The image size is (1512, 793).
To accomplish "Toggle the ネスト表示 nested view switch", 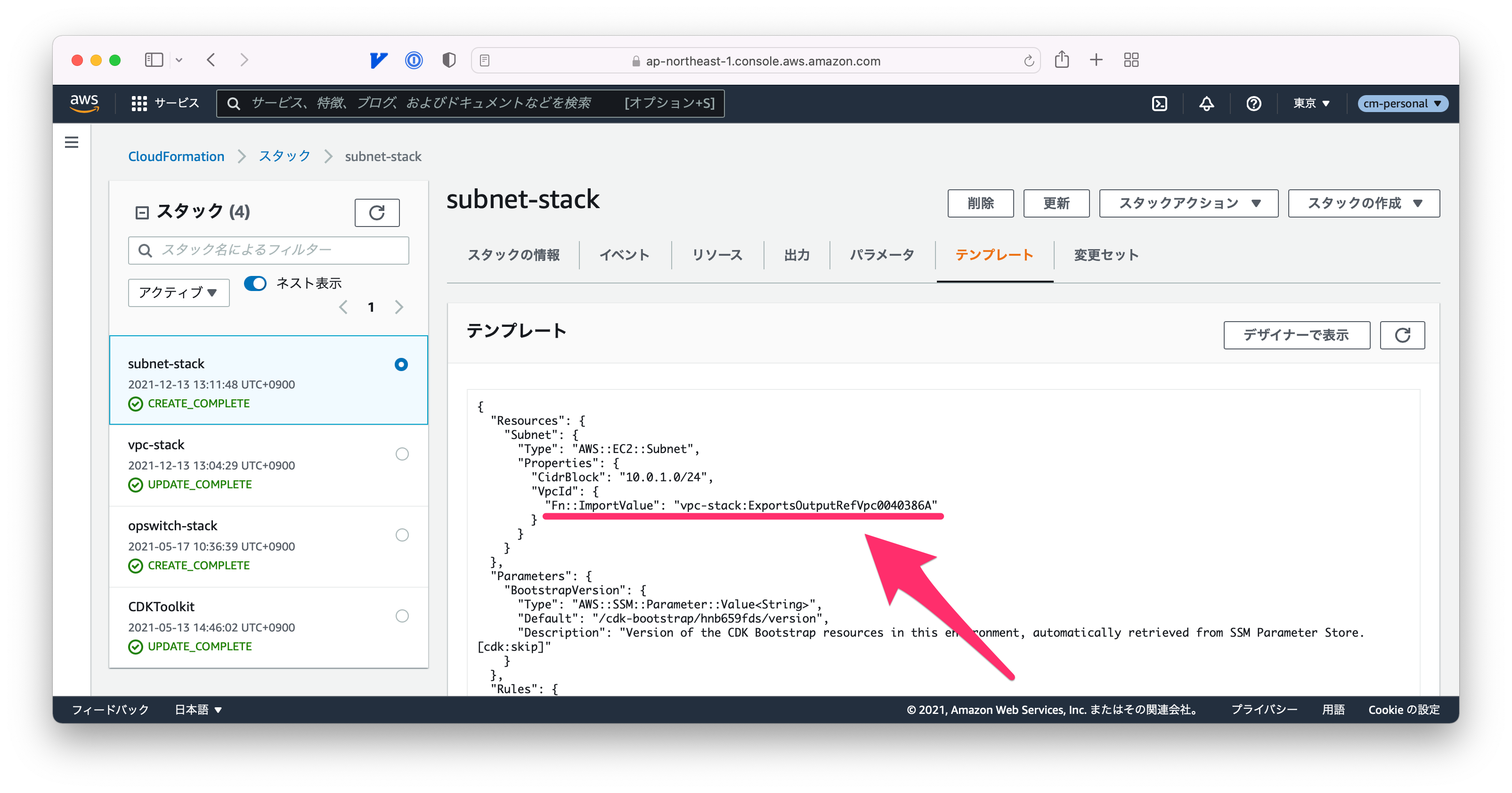I will click(255, 283).
